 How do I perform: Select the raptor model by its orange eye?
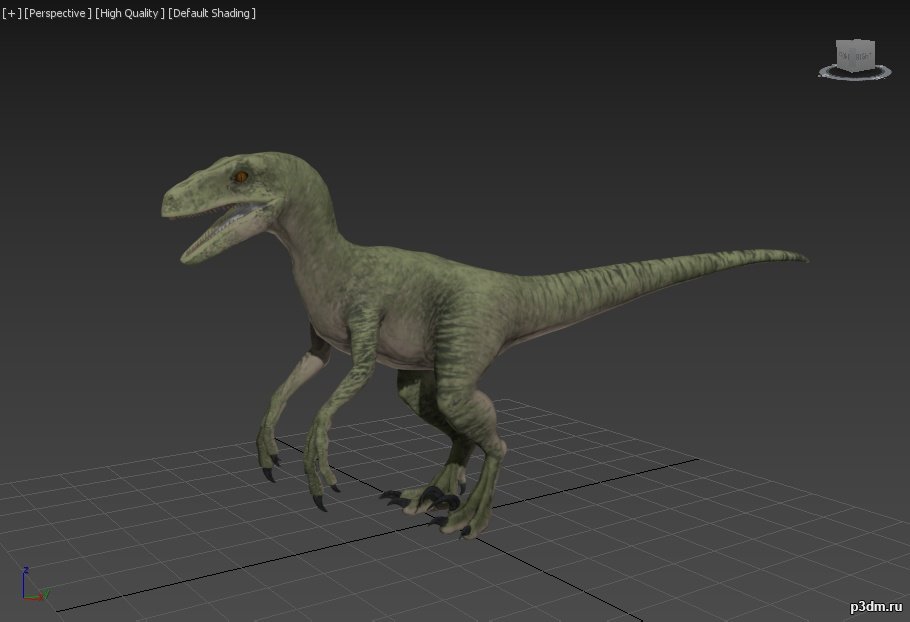pos(241,176)
